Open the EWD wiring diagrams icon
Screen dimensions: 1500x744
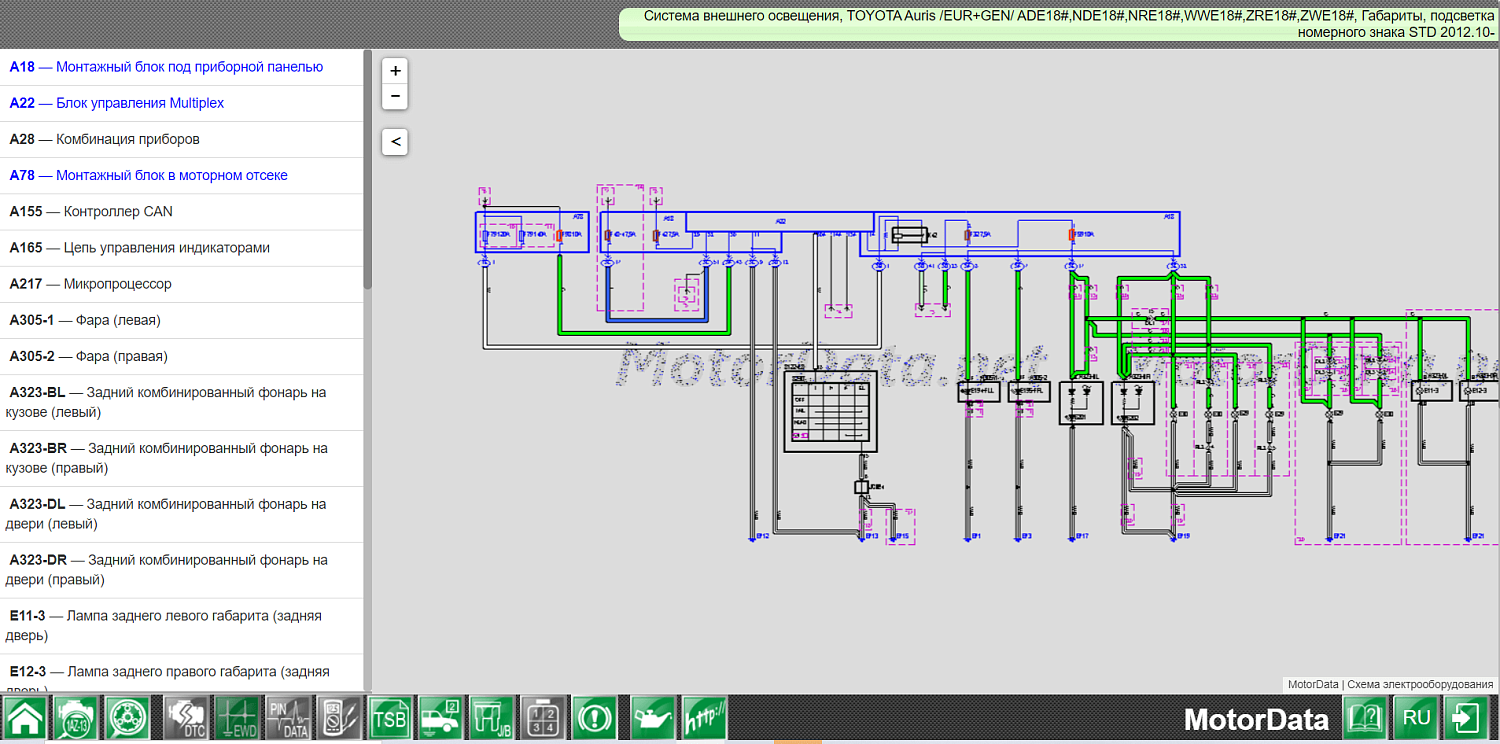tap(237, 719)
